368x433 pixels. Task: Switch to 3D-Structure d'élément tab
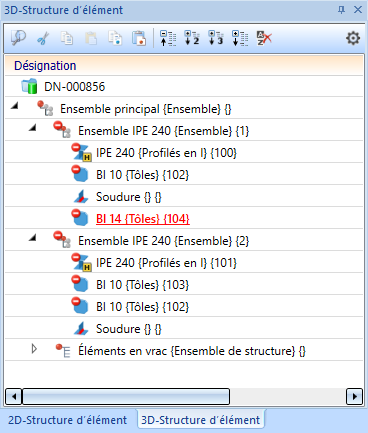(x=201, y=420)
